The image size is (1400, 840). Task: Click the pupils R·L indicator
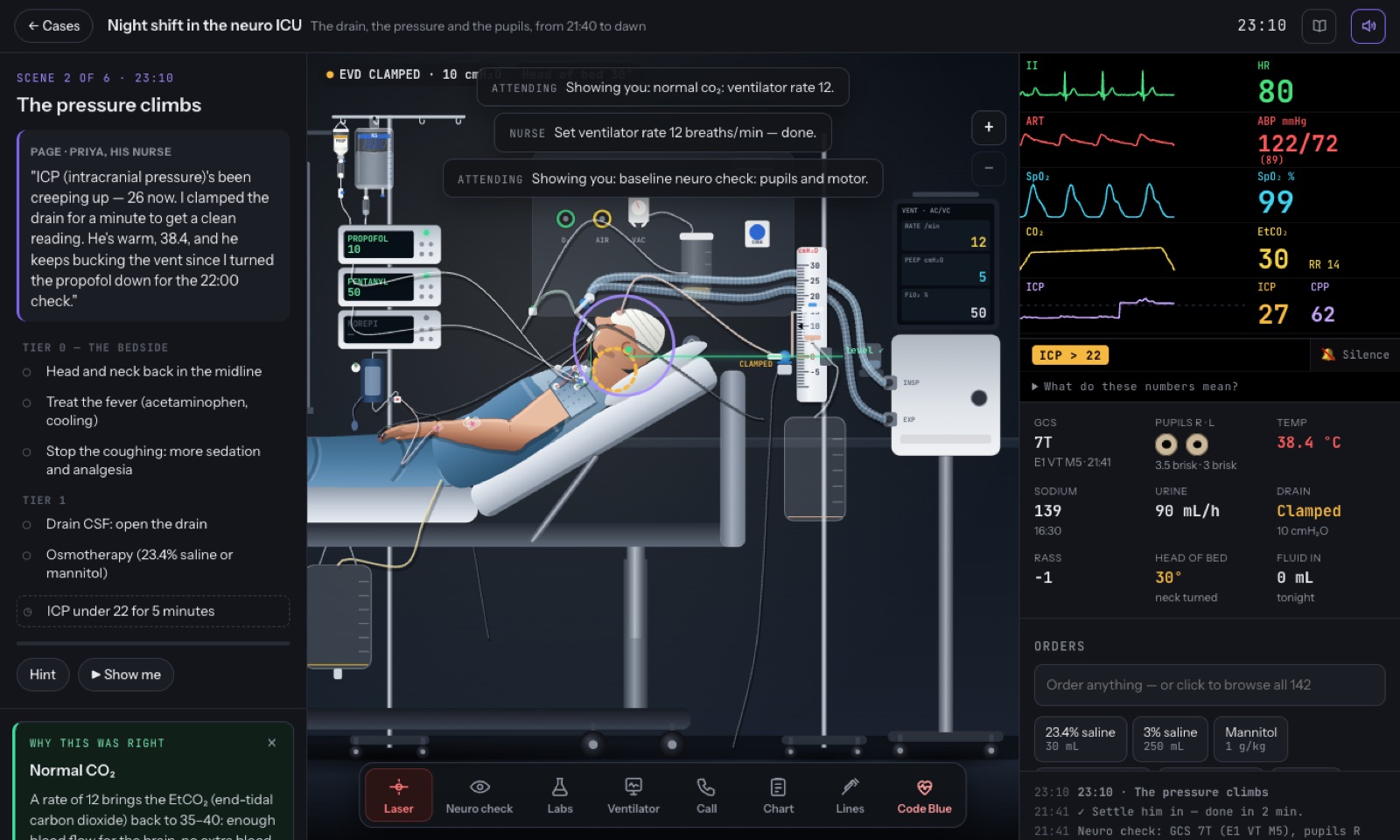tap(1181, 444)
